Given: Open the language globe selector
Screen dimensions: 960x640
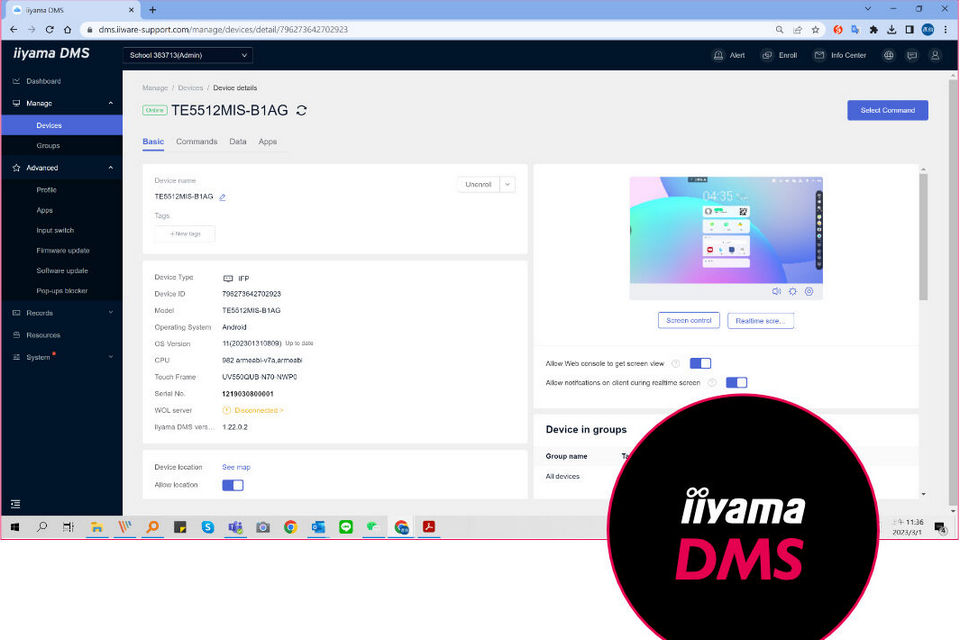Looking at the screenshot, I should [888, 55].
